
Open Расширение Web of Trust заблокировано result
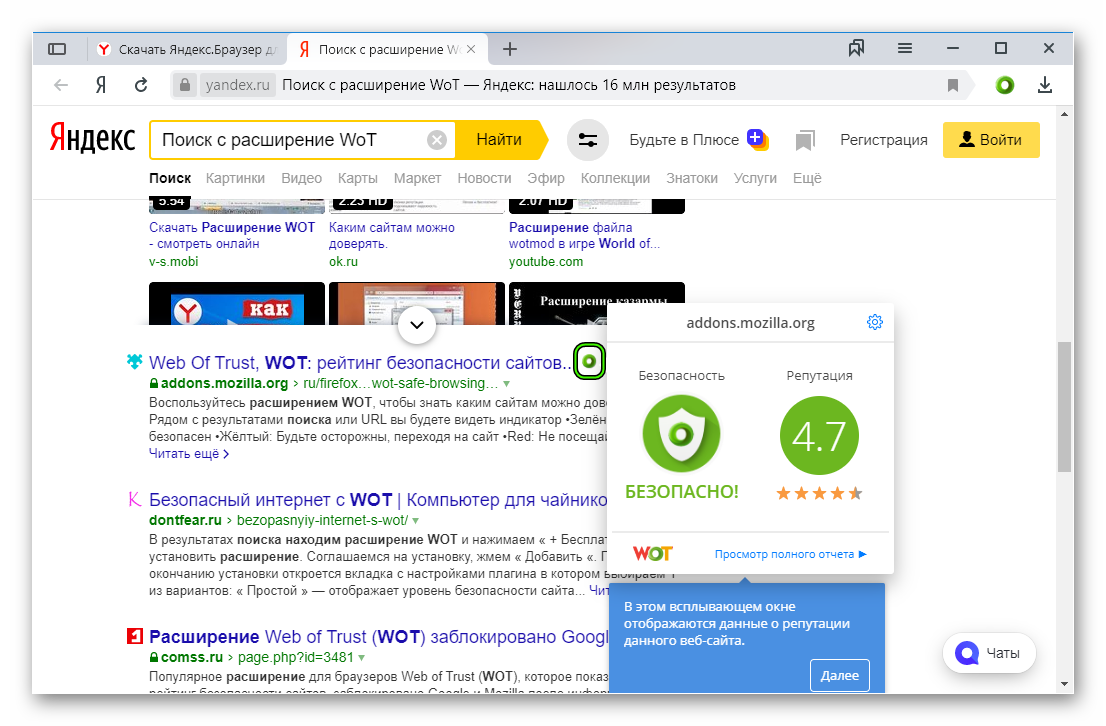pyautogui.click(x=378, y=637)
